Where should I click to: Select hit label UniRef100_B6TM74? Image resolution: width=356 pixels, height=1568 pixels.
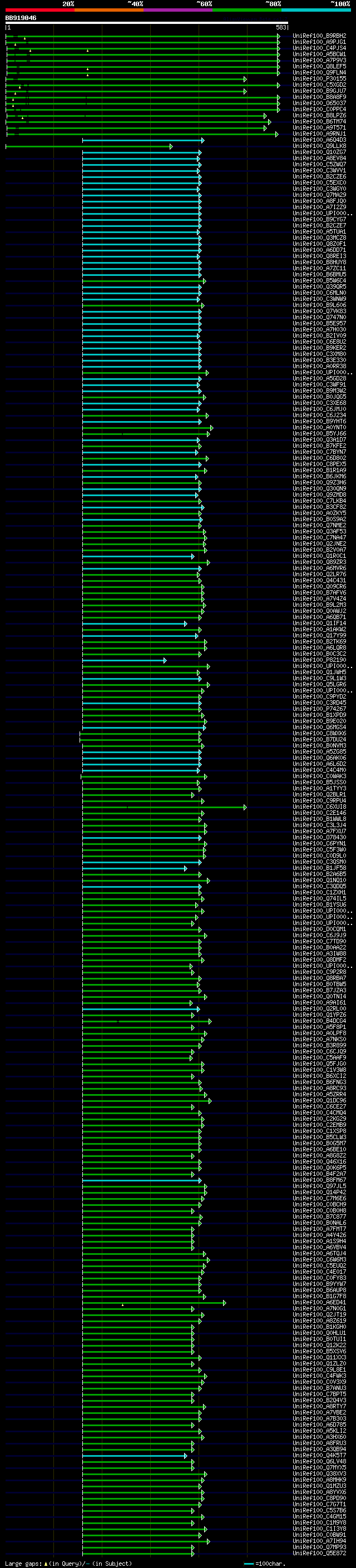coord(319,122)
